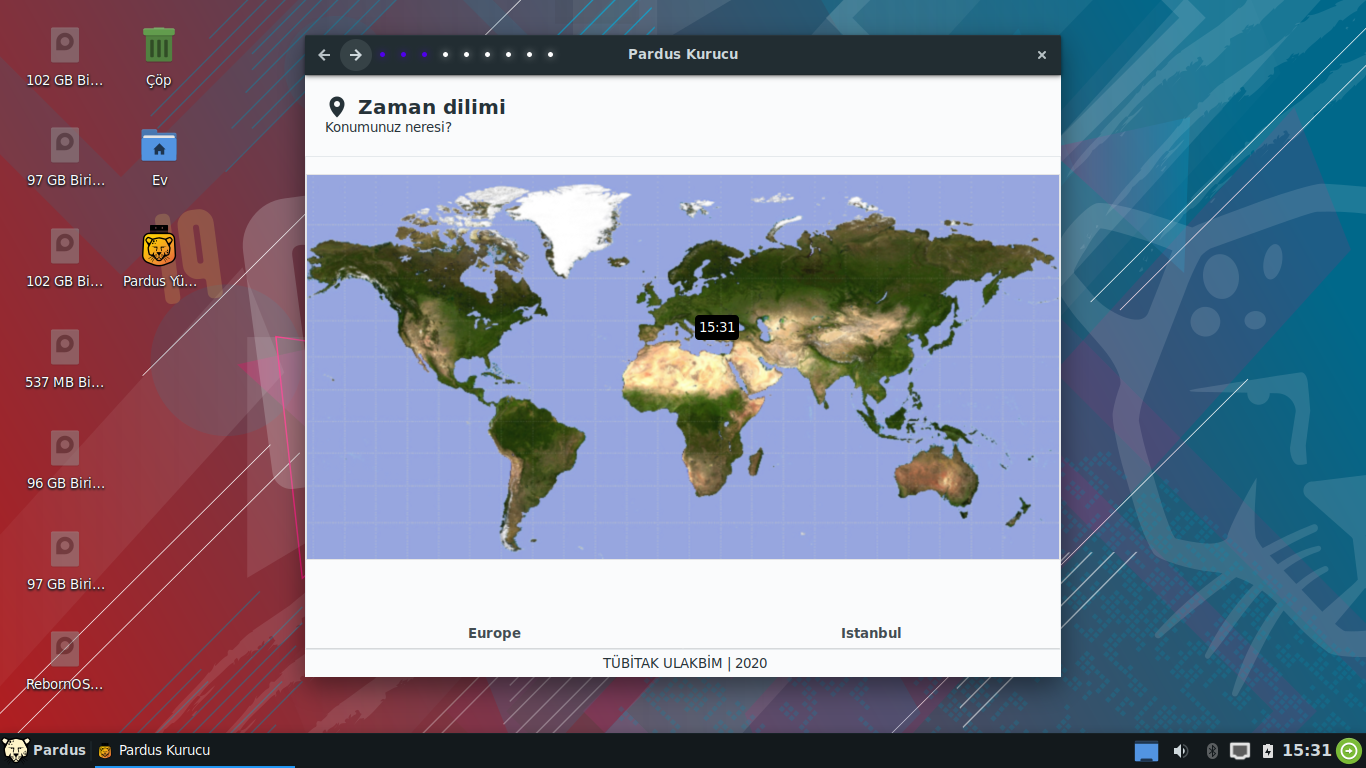Click the Bluetooth tray icon
This screenshot has width=1366, height=768.
pyautogui.click(x=1212, y=751)
